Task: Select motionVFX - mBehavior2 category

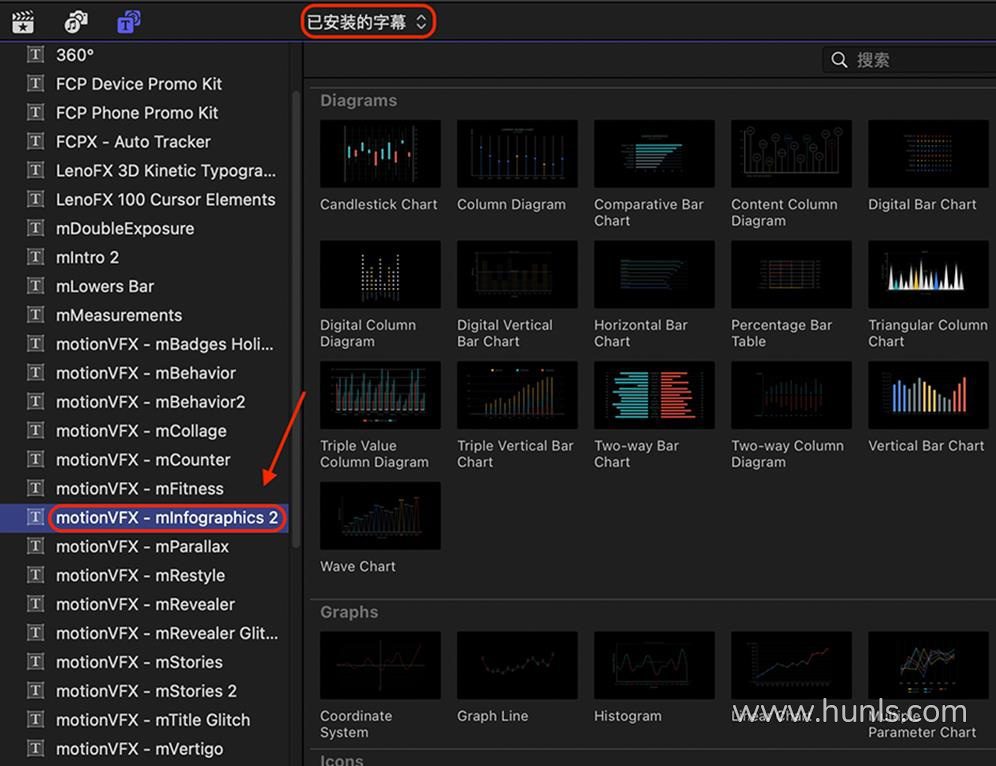Action: pyautogui.click(x=145, y=402)
